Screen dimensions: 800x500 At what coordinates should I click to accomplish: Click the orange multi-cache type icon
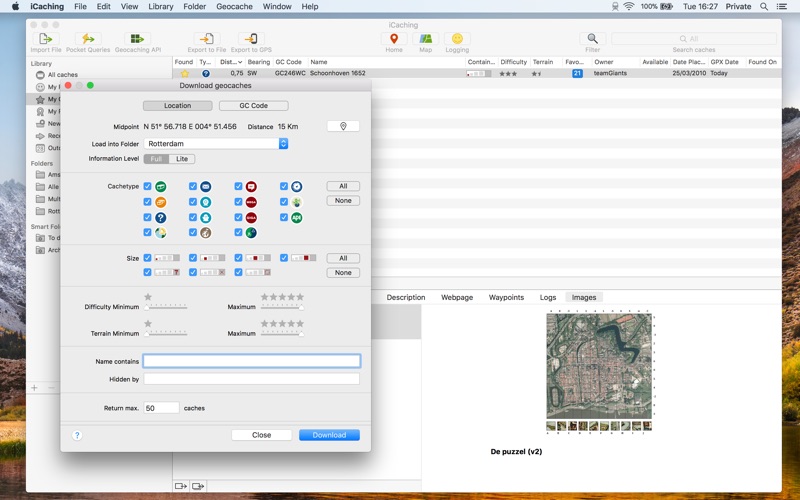[x=161, y=202]
